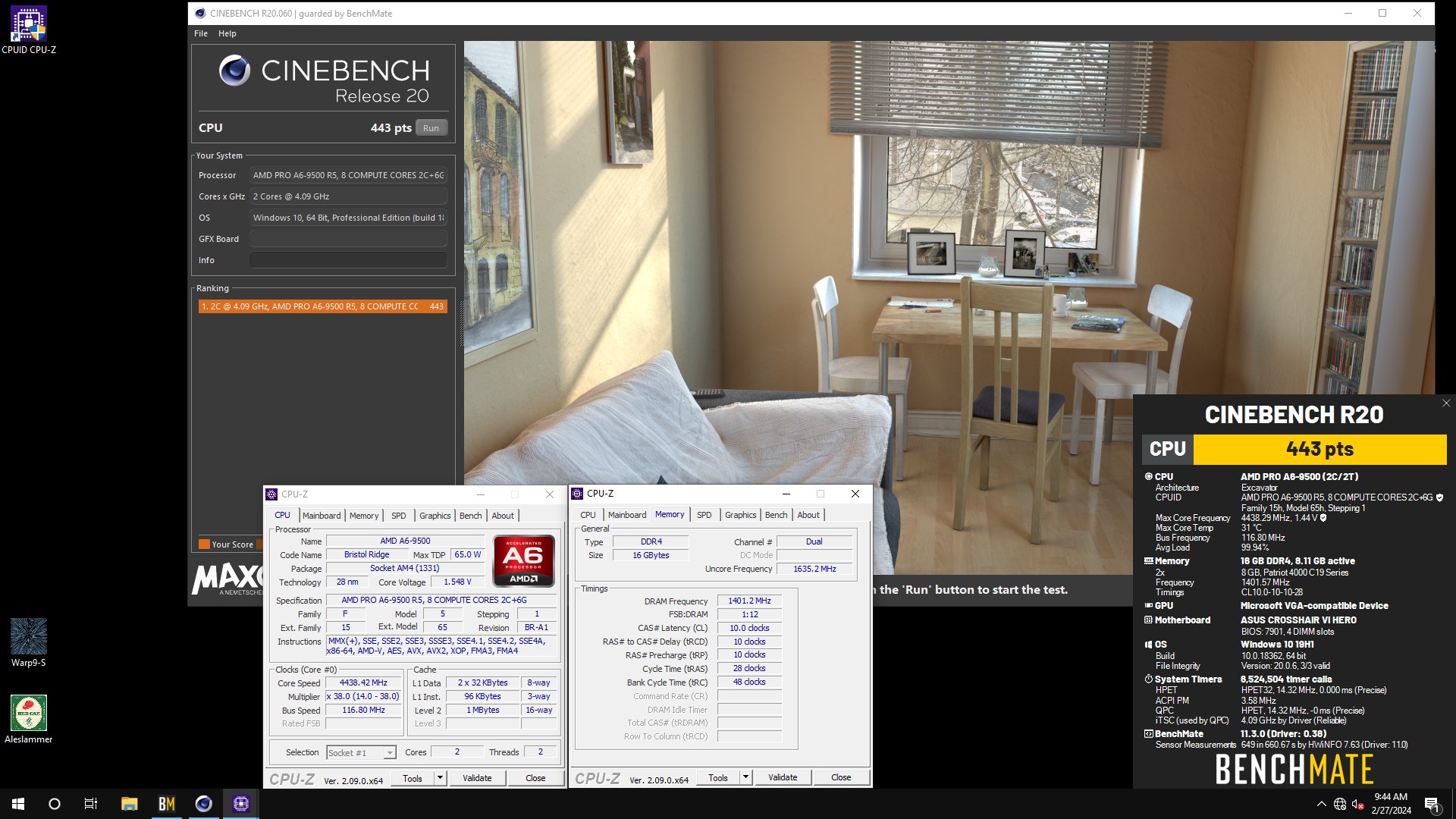
Task: Expand Tools dropdown arrow in right CPU-Z
Action: coord(745,778)
